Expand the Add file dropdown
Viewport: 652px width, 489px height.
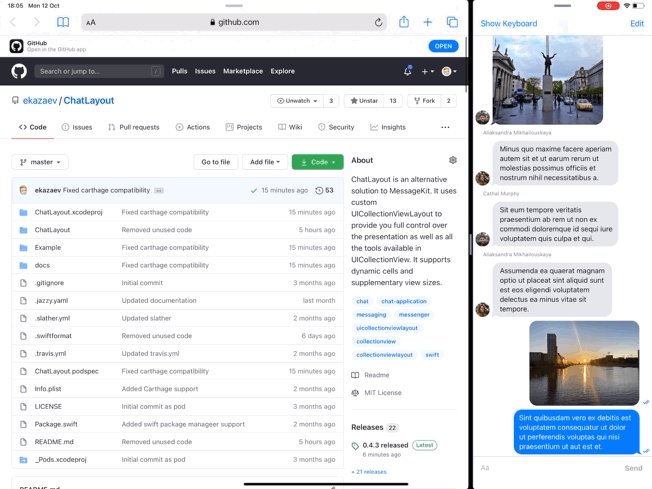265,162
